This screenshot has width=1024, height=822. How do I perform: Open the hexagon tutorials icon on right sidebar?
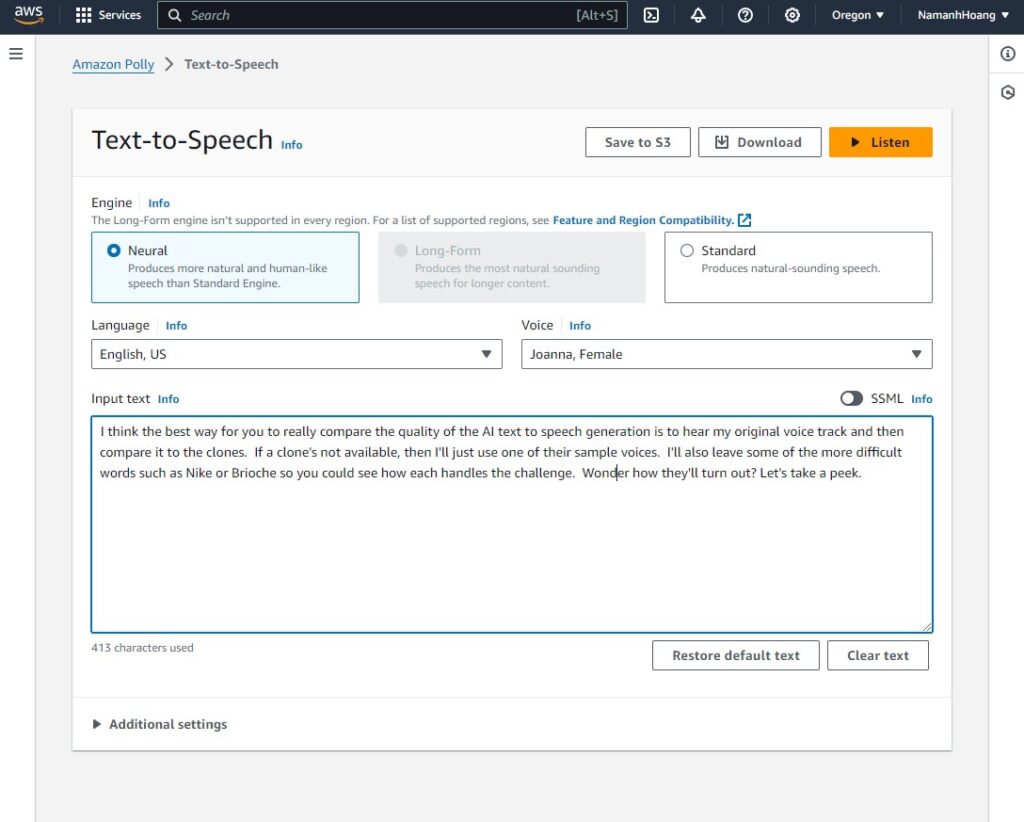pos(1008,92)
